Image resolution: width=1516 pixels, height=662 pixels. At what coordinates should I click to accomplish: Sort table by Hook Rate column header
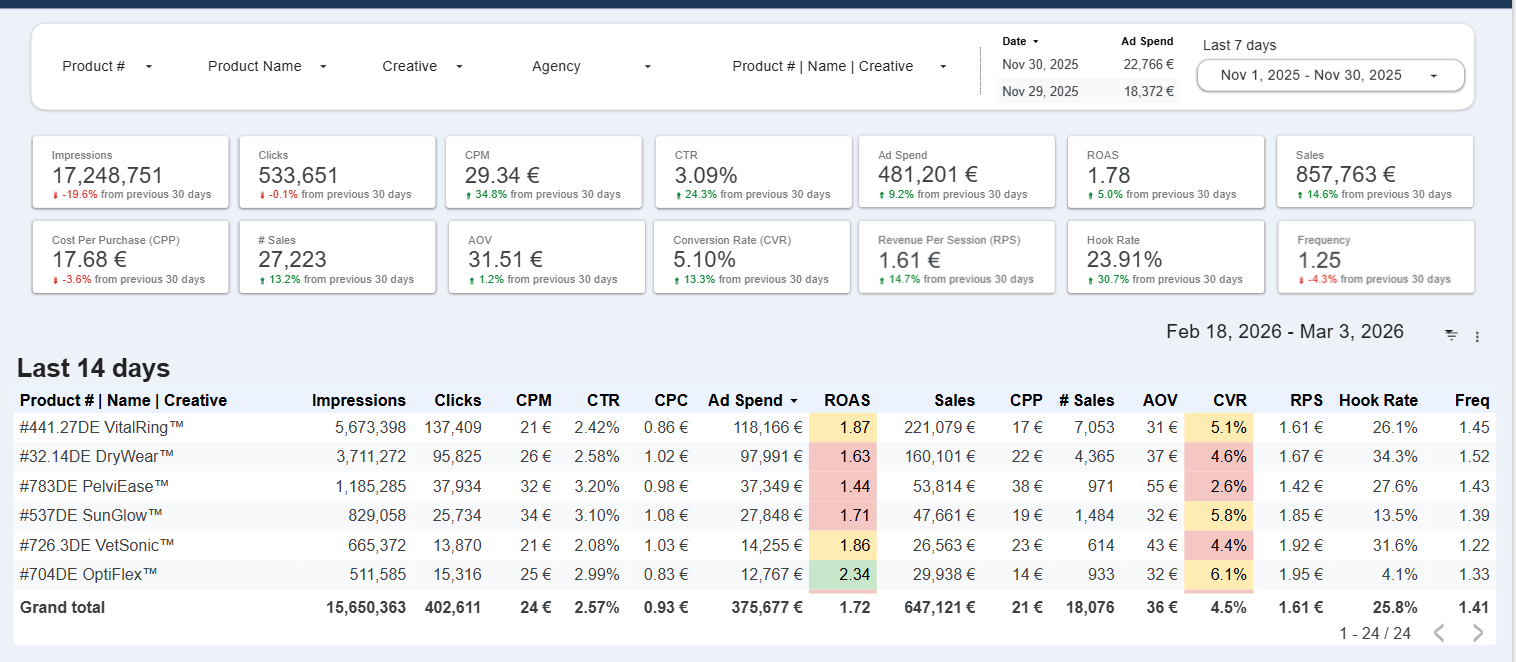point(1378,400)
